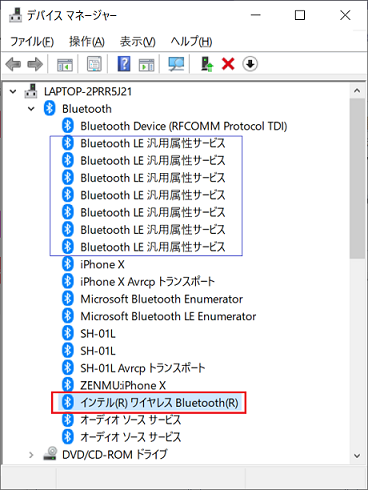This screenshot has width=368, height=490.
Task: Open the 表示(V) menu
Action: click(x=137, y=42)
